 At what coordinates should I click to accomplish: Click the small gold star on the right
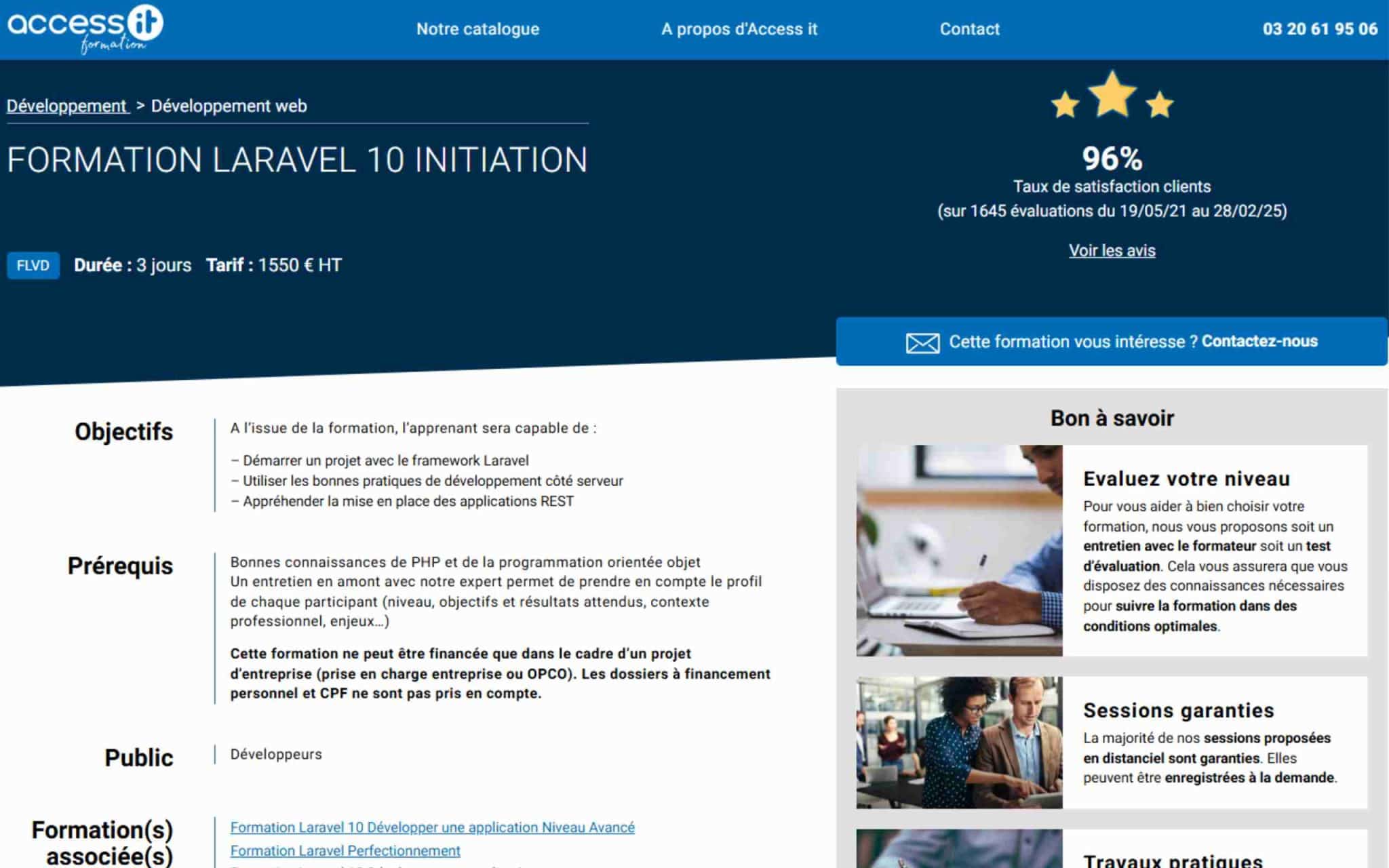click(1159, 104)
